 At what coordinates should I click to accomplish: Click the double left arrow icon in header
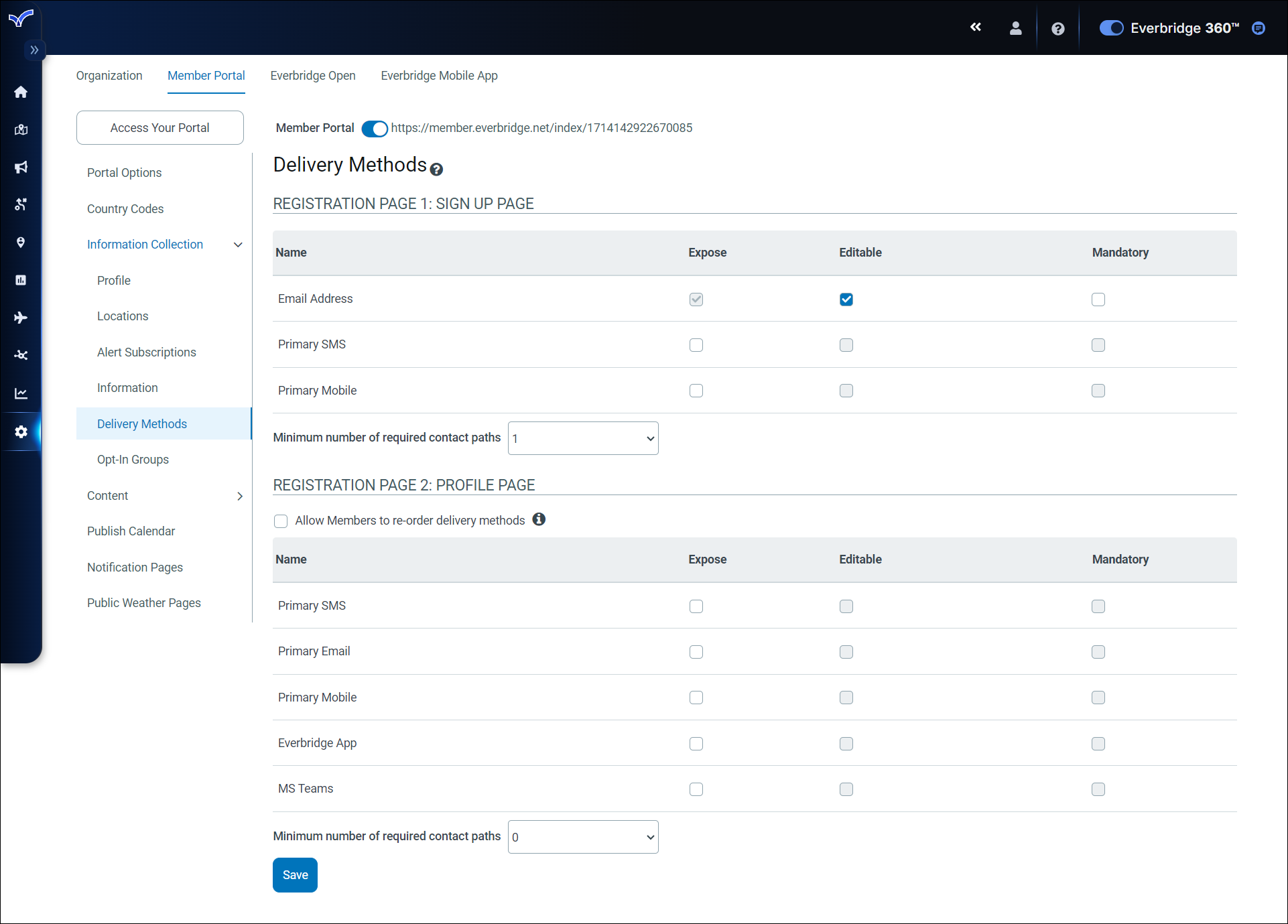click(976, 27)
